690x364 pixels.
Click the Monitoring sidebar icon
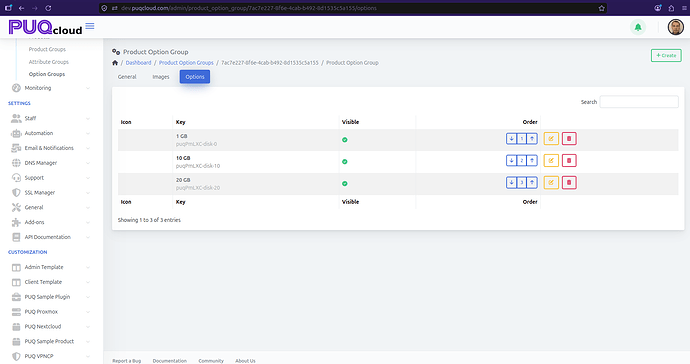(x=16, y=88)
